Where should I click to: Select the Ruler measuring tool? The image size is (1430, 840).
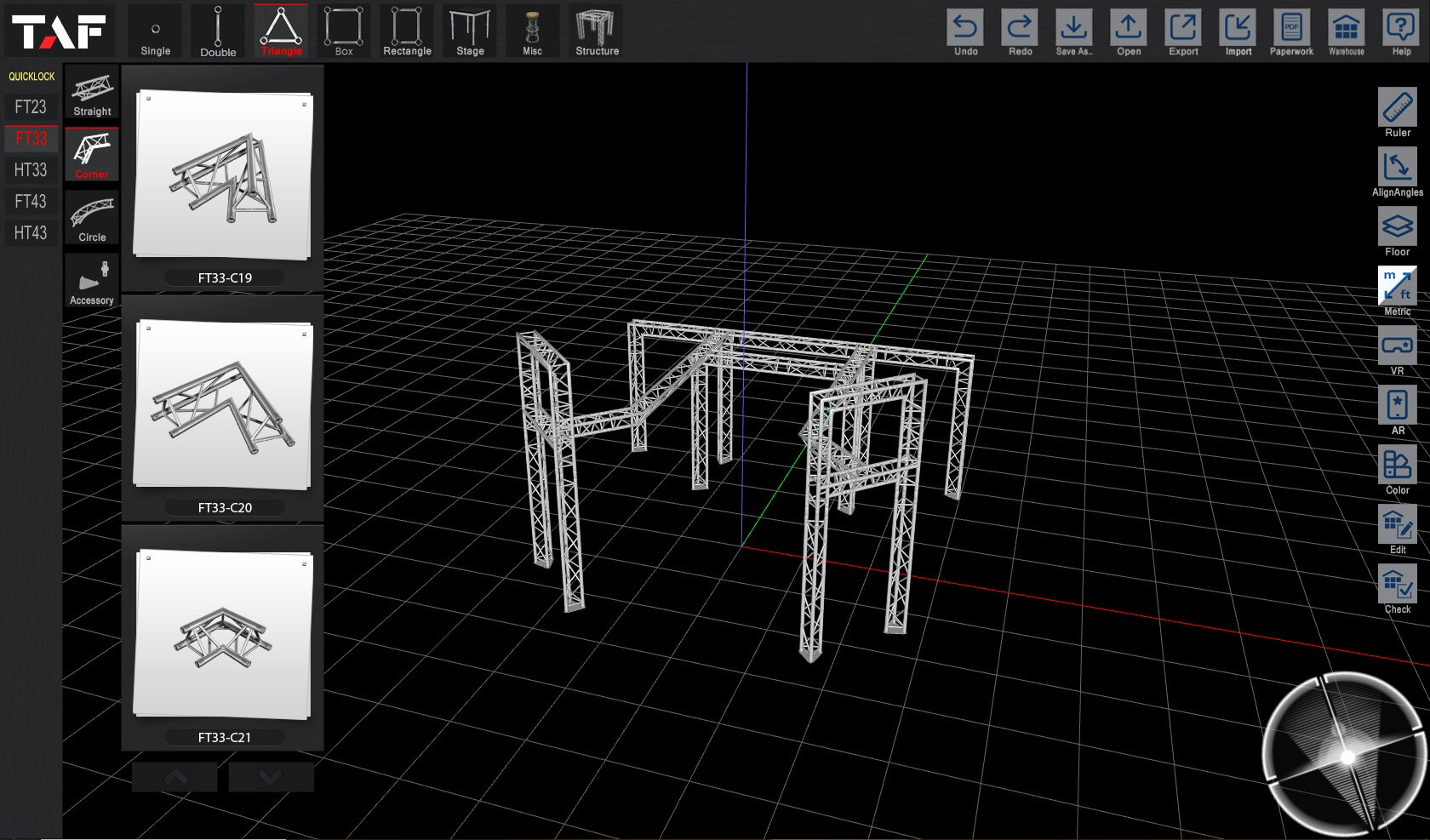point(1397,107)
